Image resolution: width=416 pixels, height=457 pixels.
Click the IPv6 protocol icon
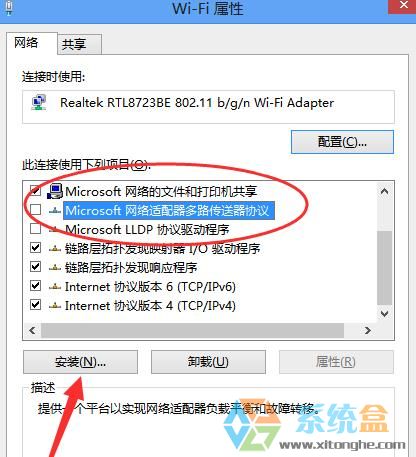click(x=55, y=286)
